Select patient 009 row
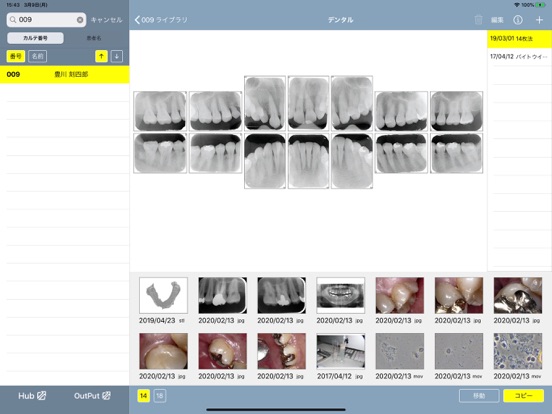Screen dimensions: 552x414 click(x=65, y=74)
